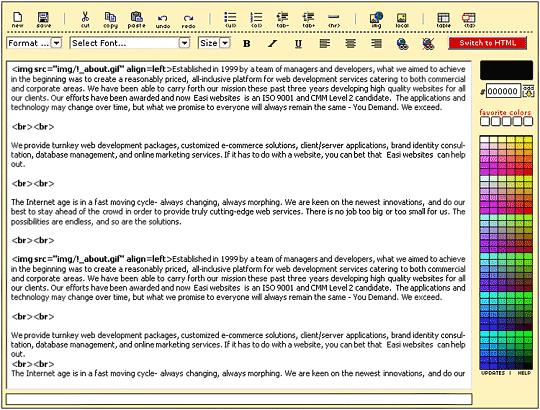Increase indent with the tab+ icon

click(308, 20)
